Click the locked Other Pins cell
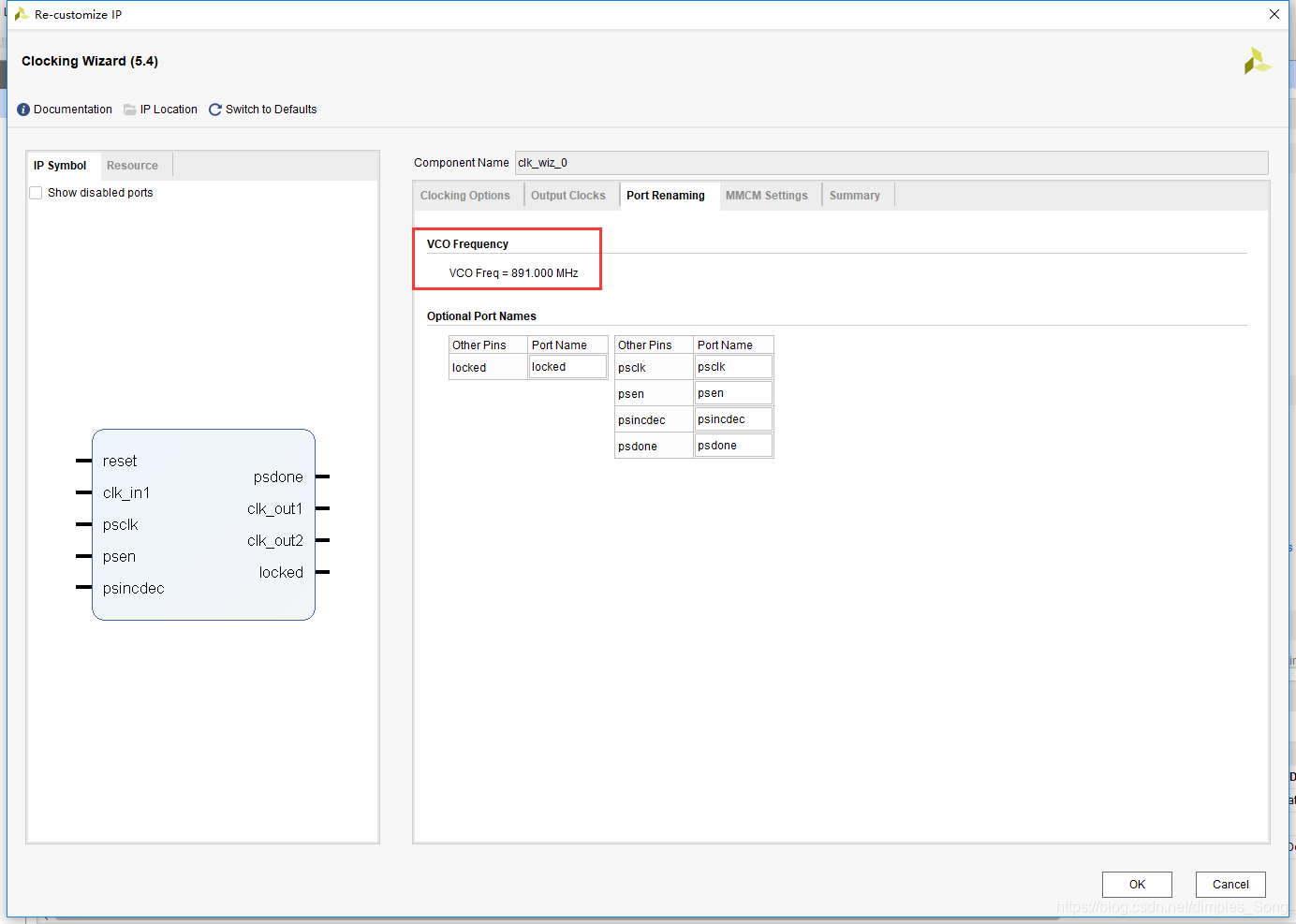The width and height of the screenshot is (1296, 924). click(x=488, y=368)
